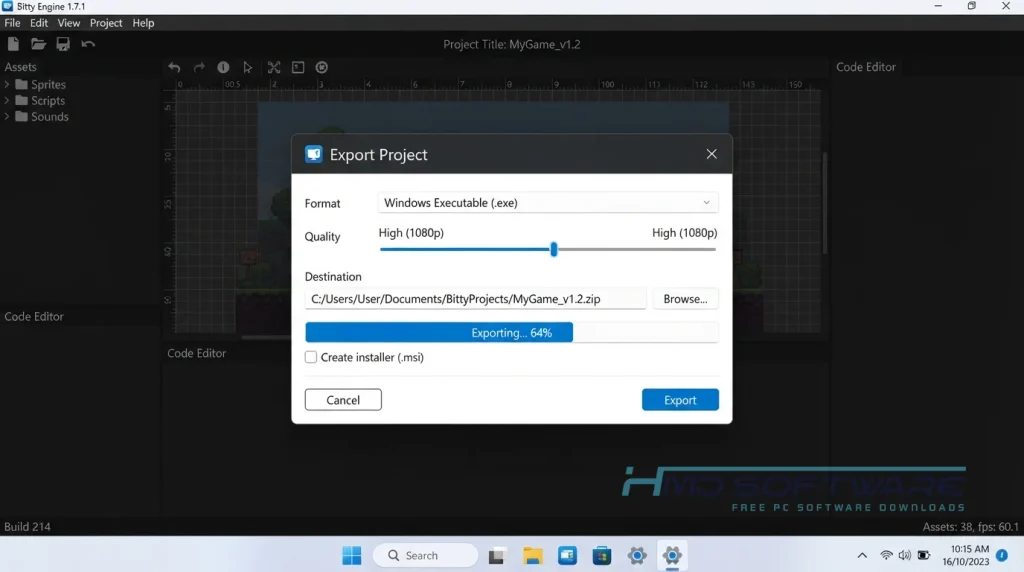The height and width of the screenshot is (572, 1024).
Task: Click the undo arrow beside the save icon
Action: pyautogui.click(x=88, y=44)
